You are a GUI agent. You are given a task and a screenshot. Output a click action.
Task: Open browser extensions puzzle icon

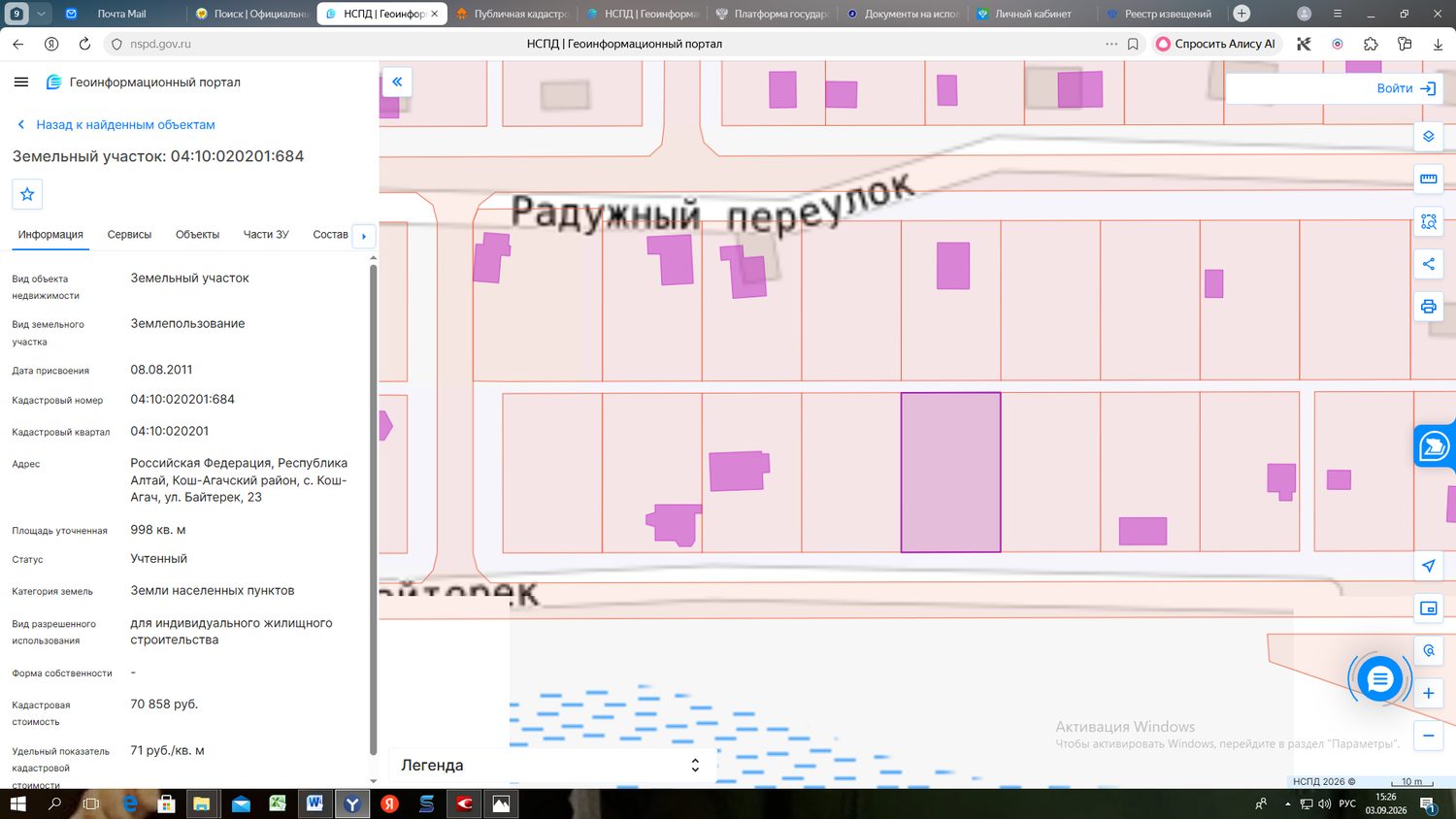(1371, 44)
